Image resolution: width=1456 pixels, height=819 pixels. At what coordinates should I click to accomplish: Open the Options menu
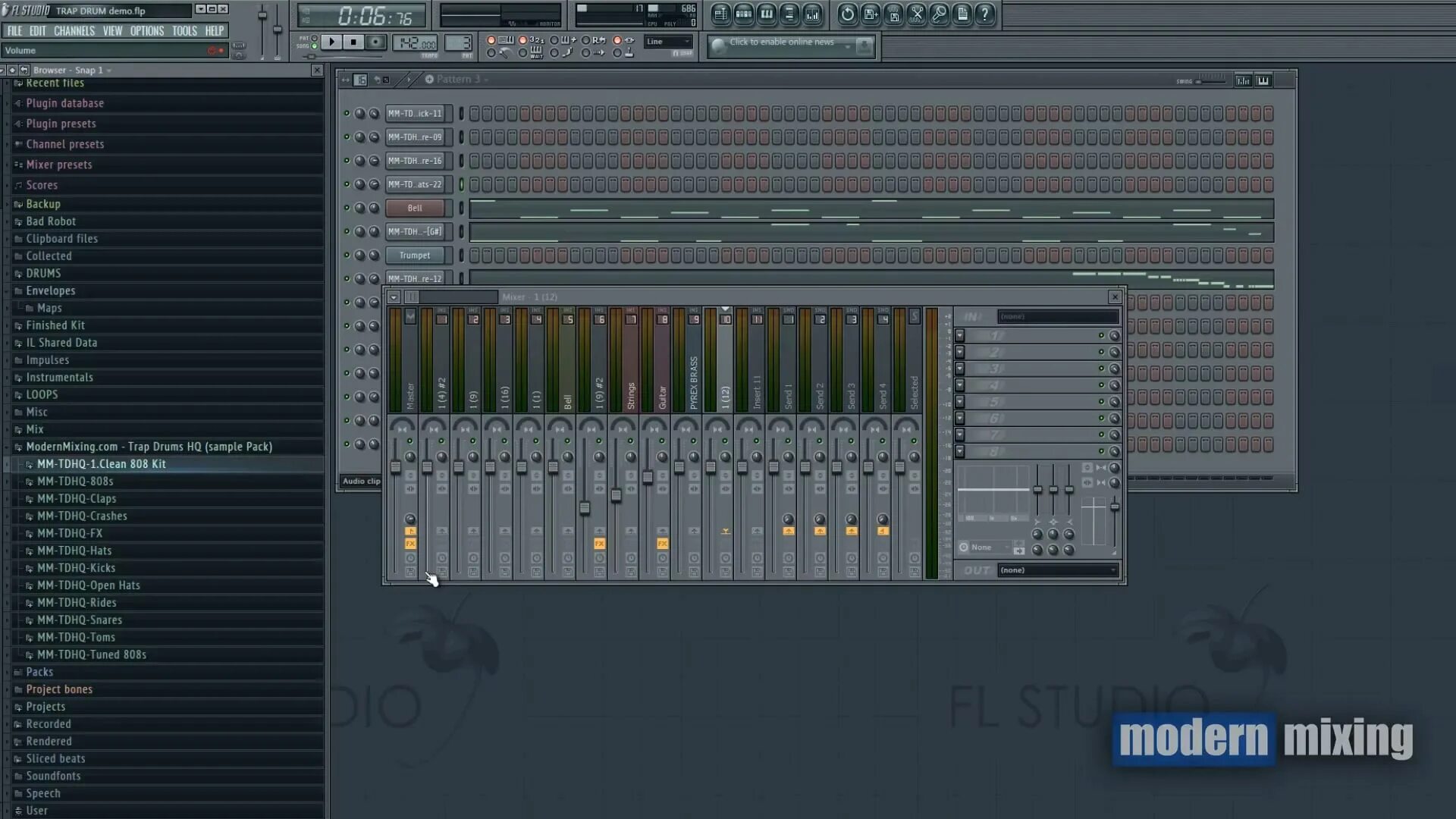[146, 30]
